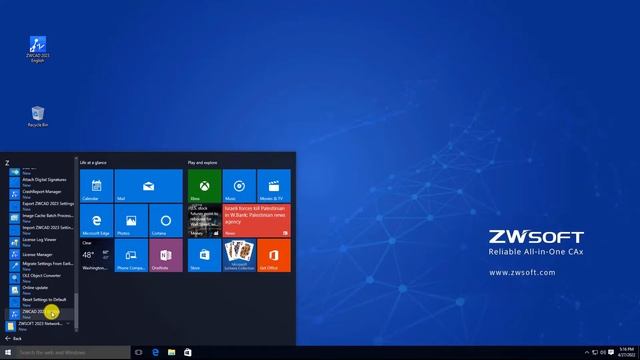Open Attach Digital Signatures from the app list
Image resolution: width=640 pixels, height=360 pixels.
[41, 182]
